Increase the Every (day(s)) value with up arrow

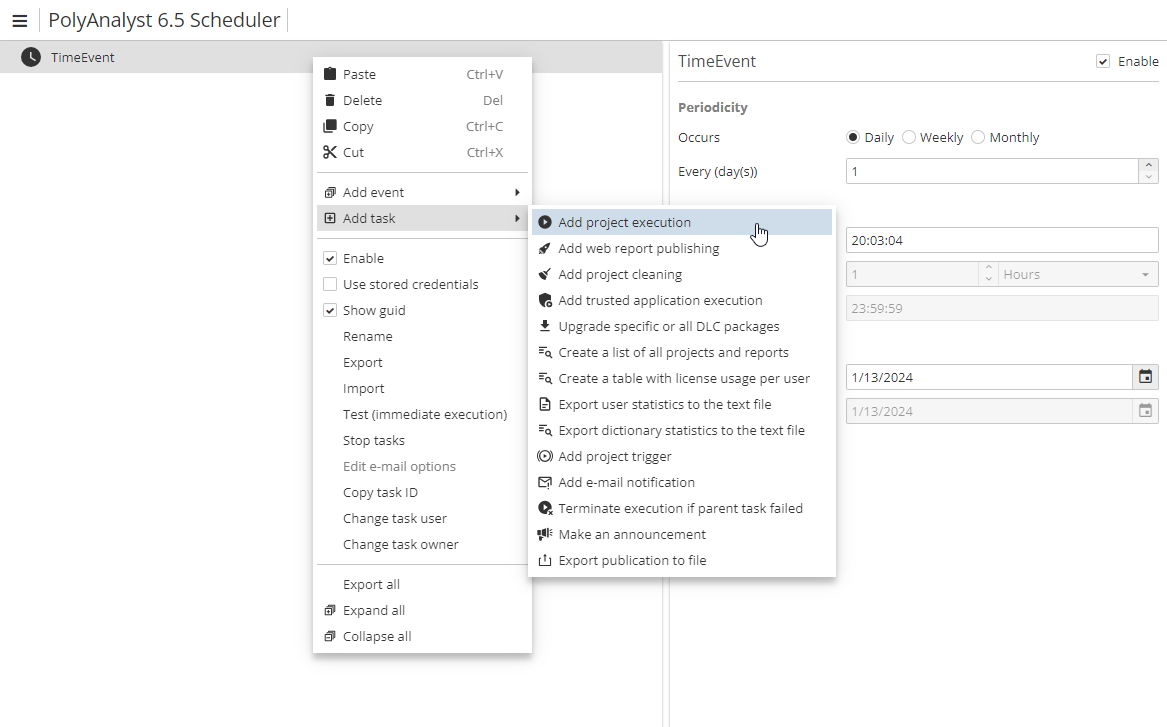1149,165
